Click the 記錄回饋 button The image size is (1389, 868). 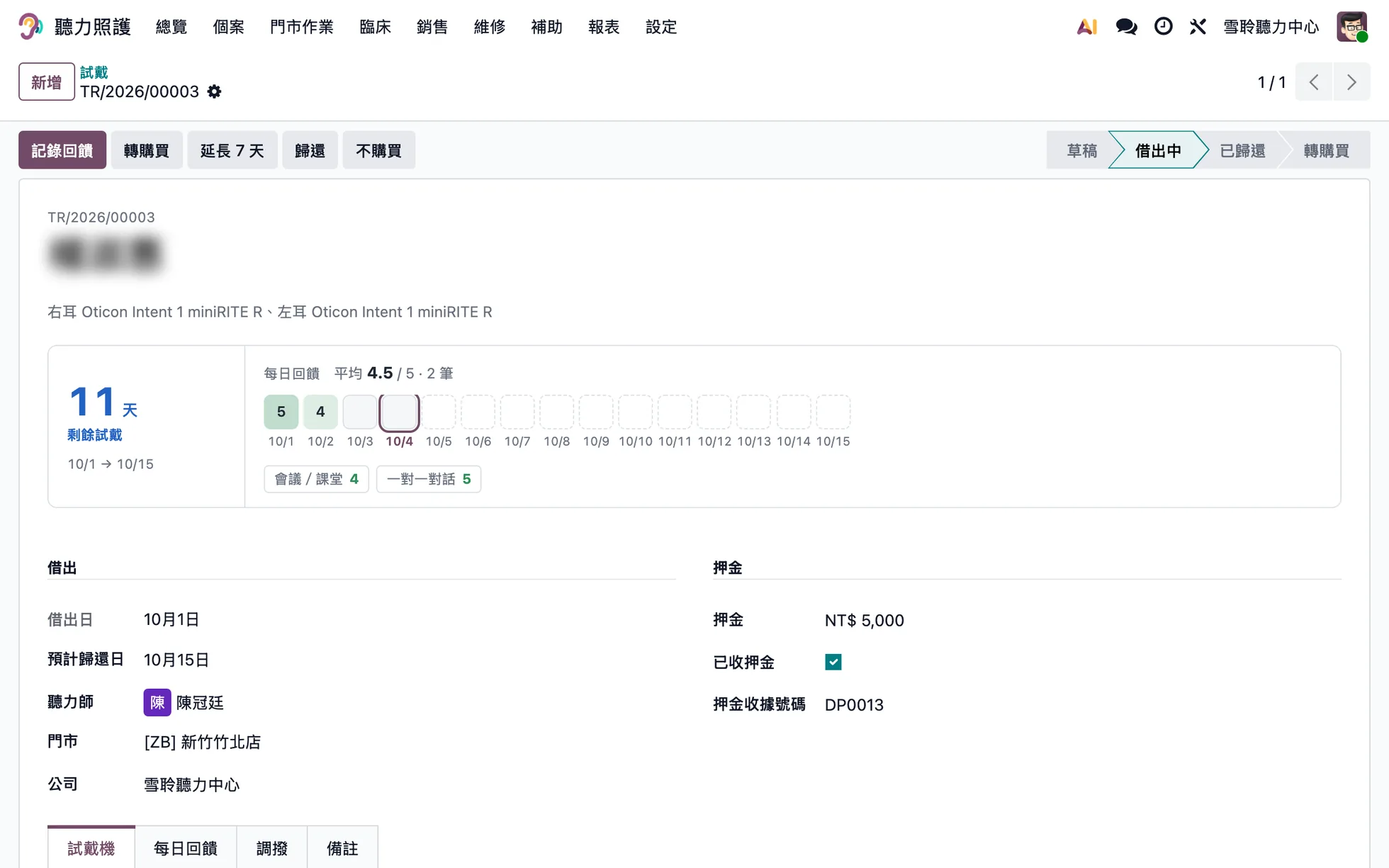click(x=62, y=150)
